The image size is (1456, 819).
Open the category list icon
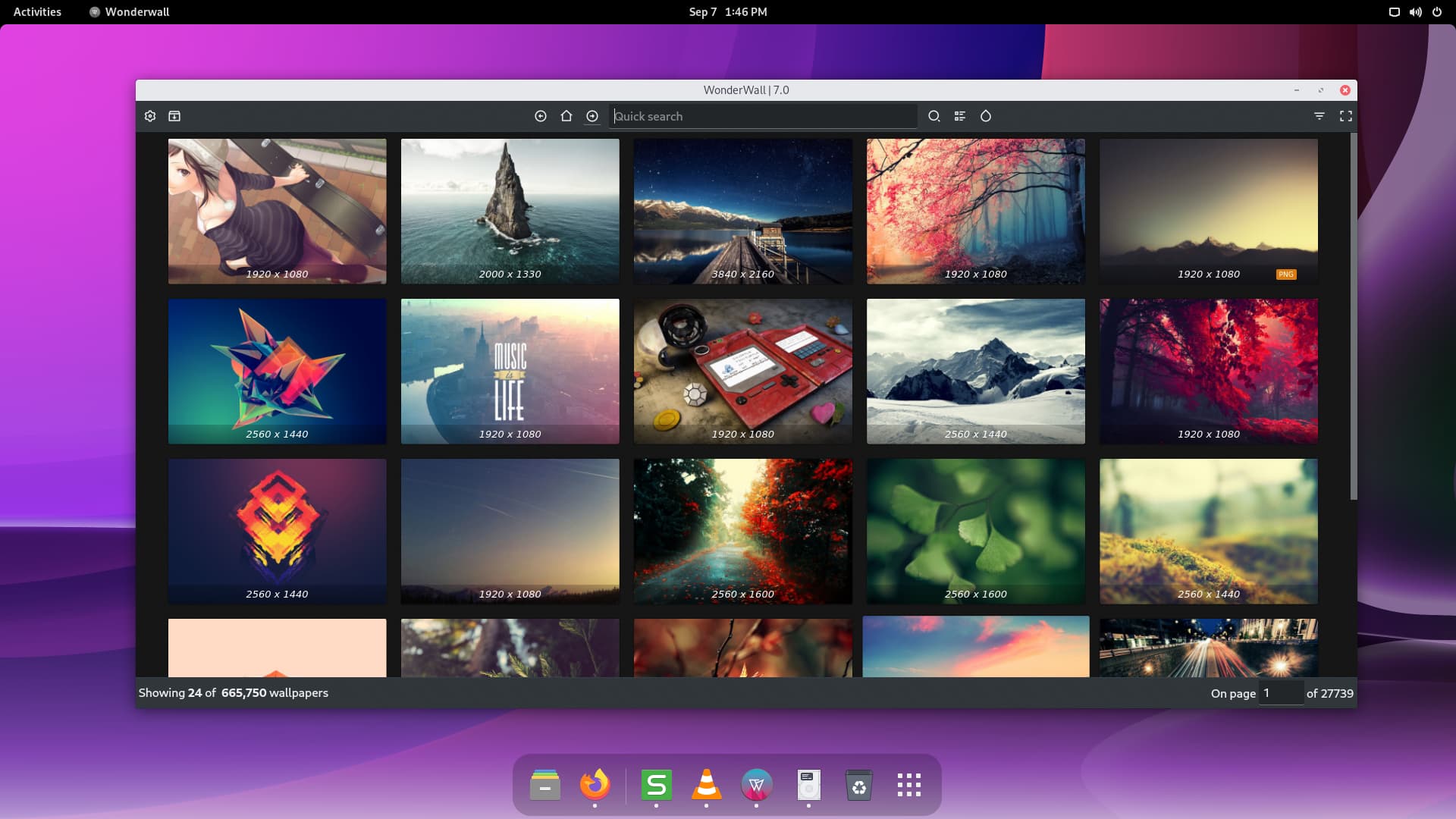[960, 116]
